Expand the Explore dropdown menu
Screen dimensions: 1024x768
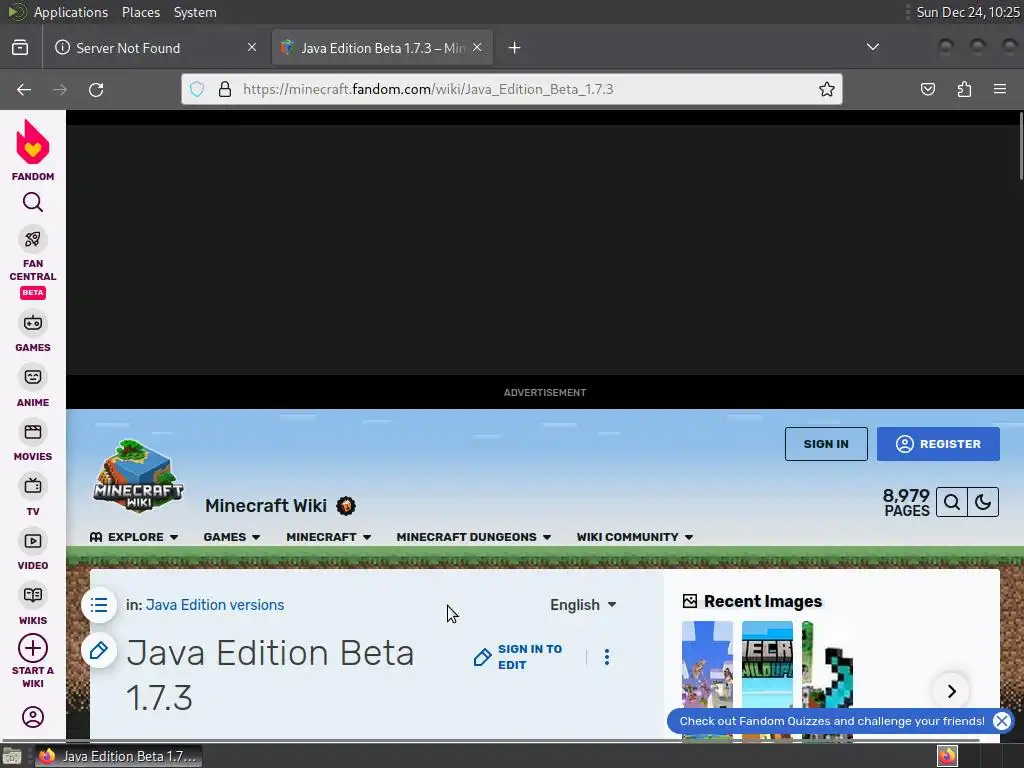tap(134, 537)
